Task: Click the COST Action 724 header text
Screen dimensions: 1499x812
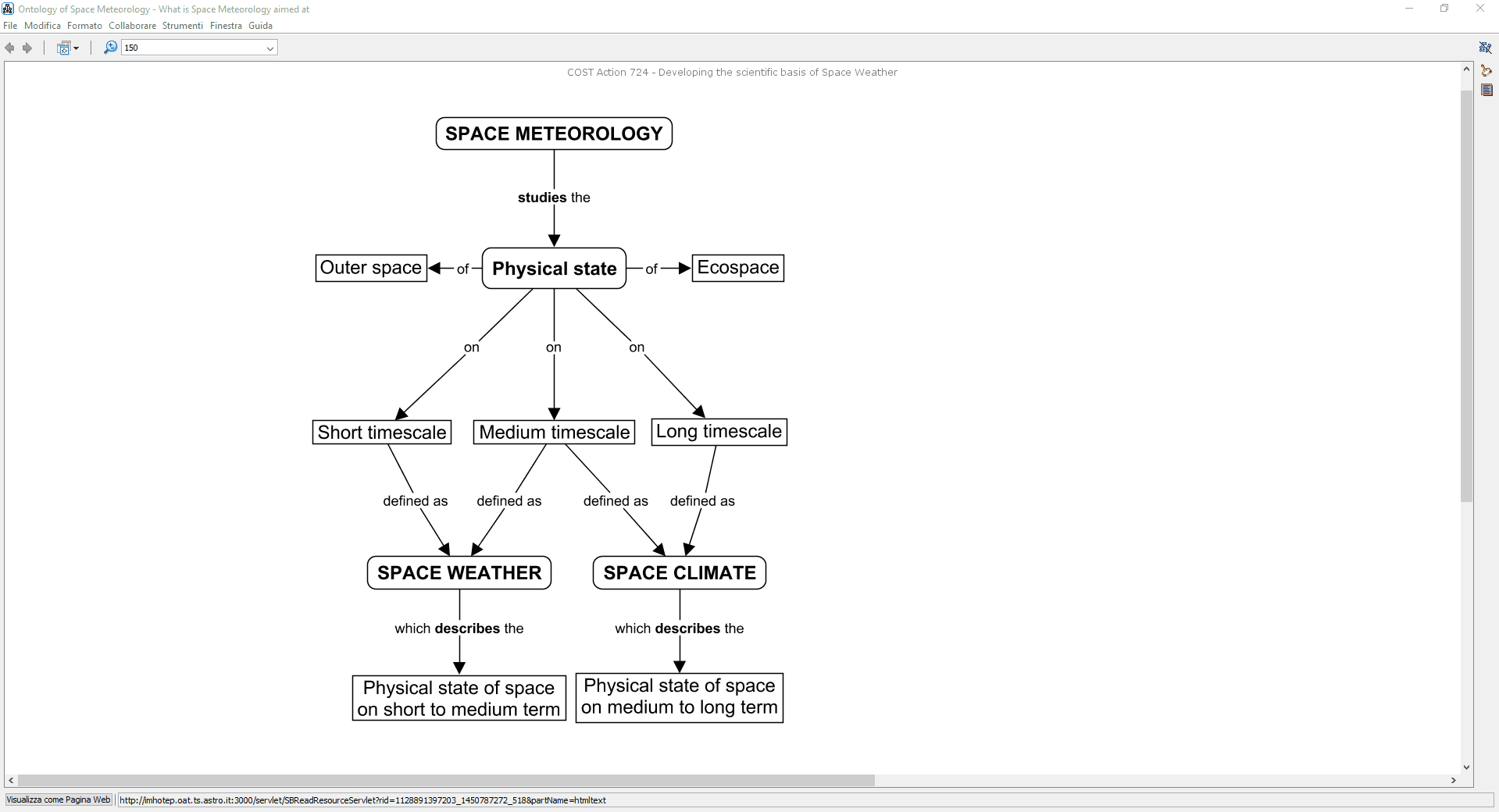Action: [732, 73]
